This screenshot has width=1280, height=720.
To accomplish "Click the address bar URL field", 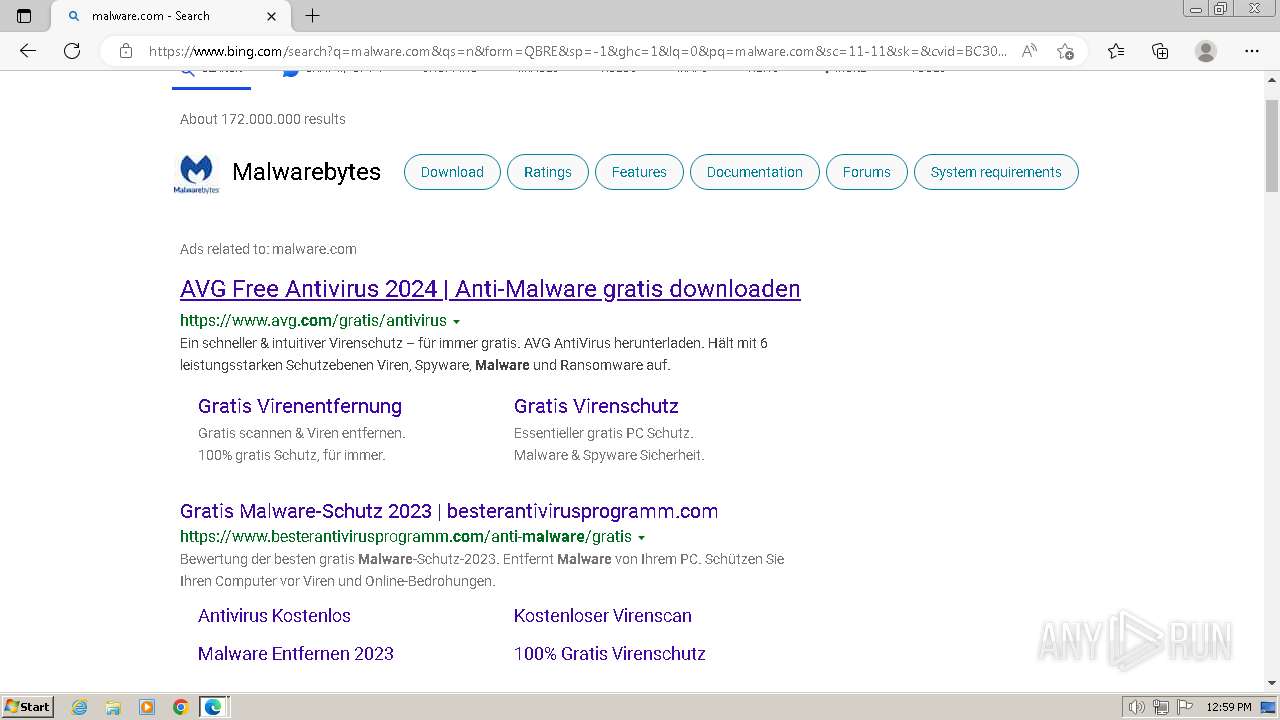I will (577, 51).
